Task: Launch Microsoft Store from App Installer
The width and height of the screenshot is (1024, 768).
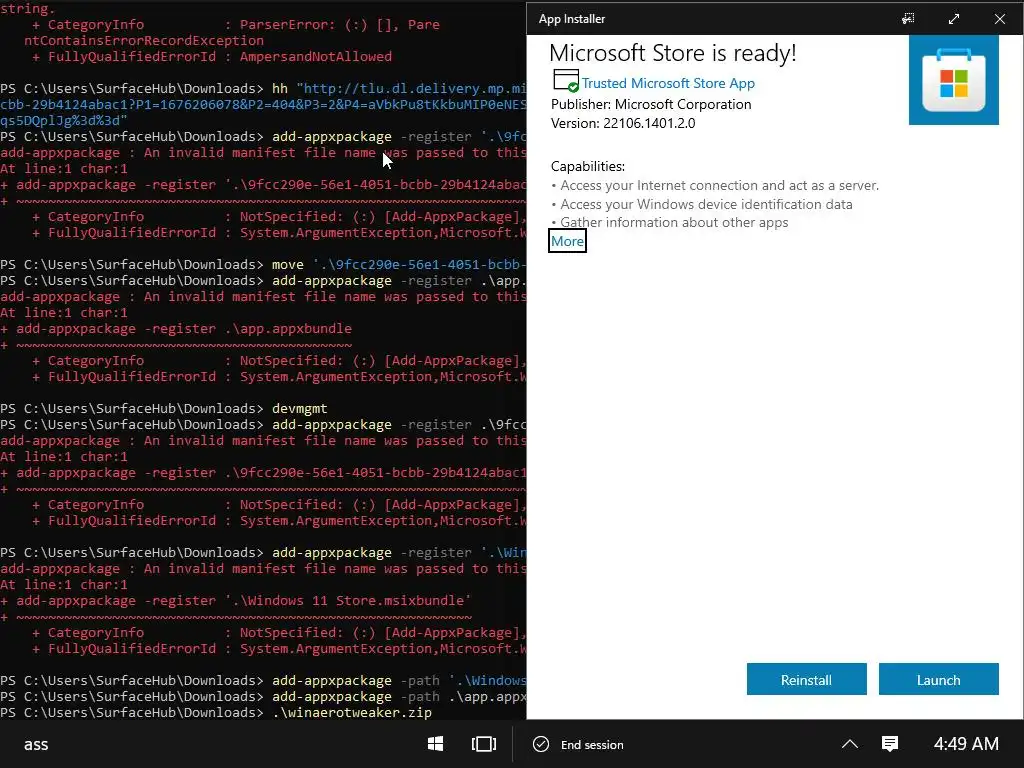Action: tap(938, 679)
